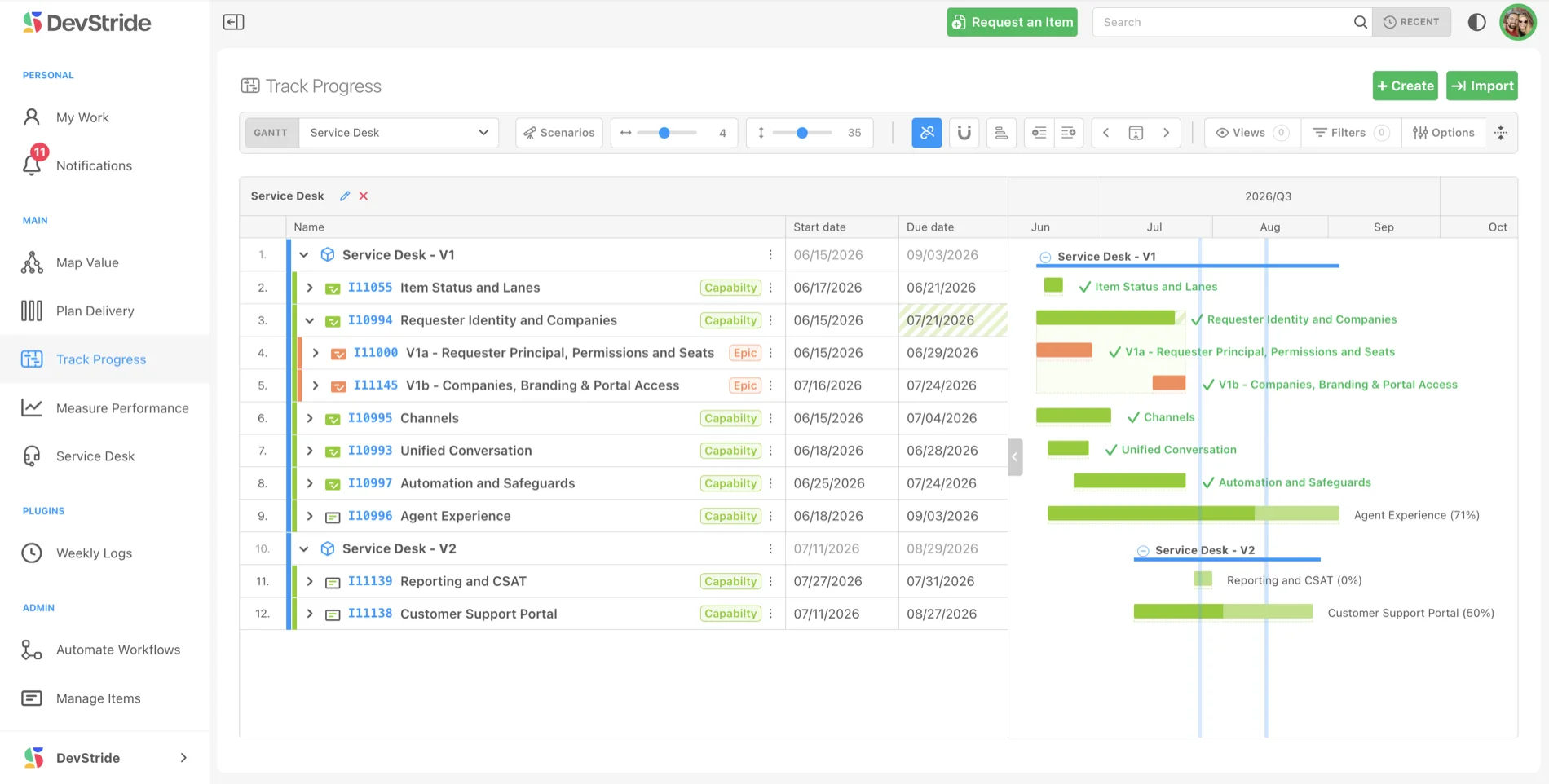Click the align bars toolbar icon
Viewport: 1549px width, 784px height.
[1001, 133]
